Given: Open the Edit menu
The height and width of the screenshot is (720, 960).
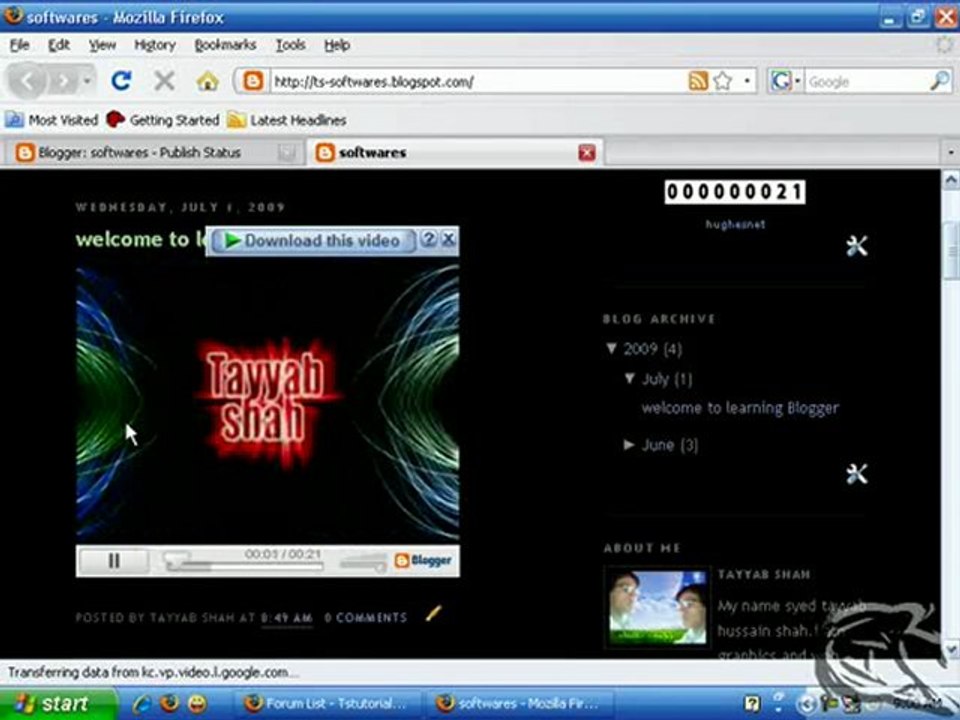Looking at the screenshot, I should click(x=59, y=45).
